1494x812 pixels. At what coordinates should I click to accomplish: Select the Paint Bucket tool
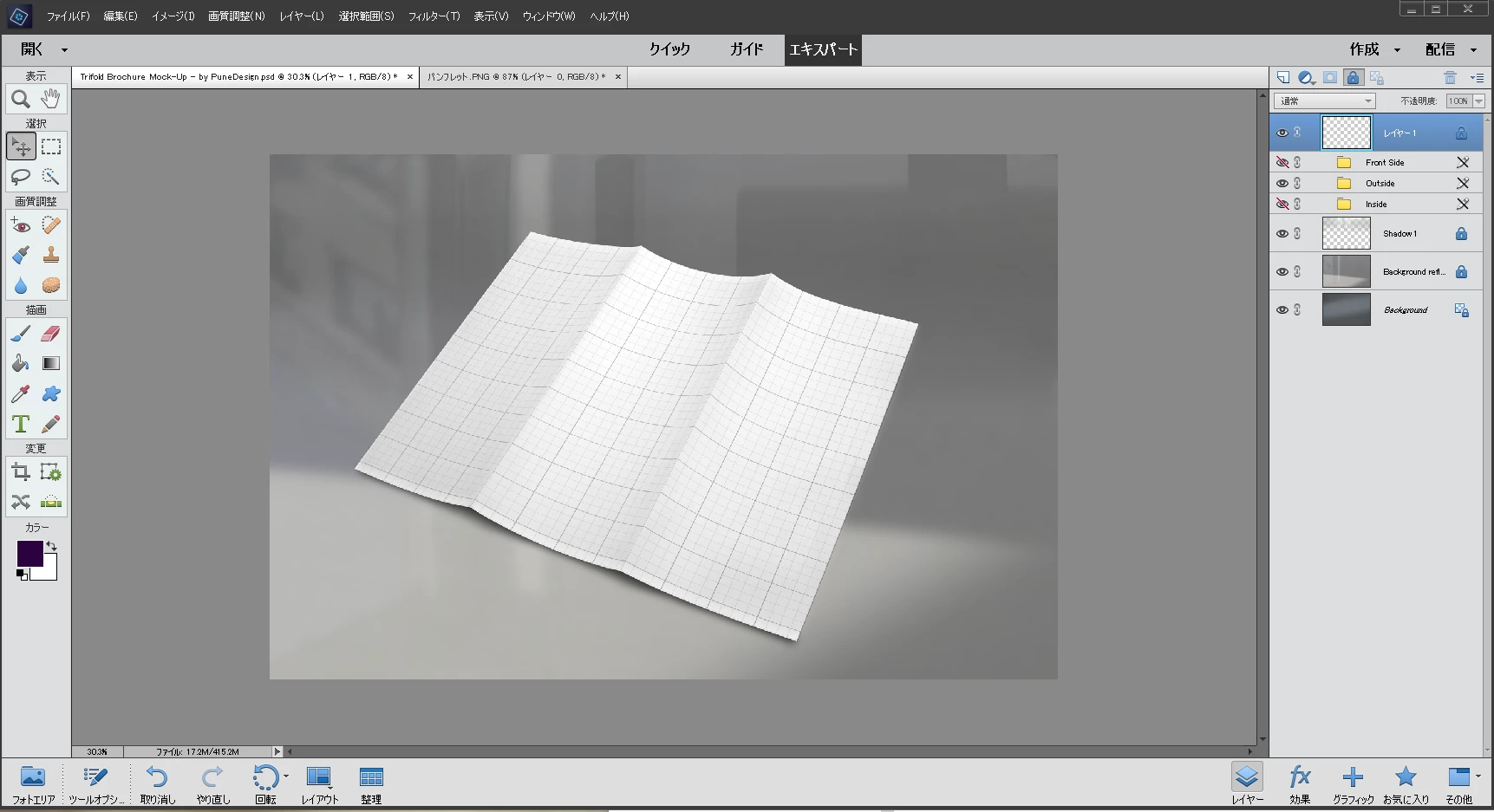[x=21, y=363]
